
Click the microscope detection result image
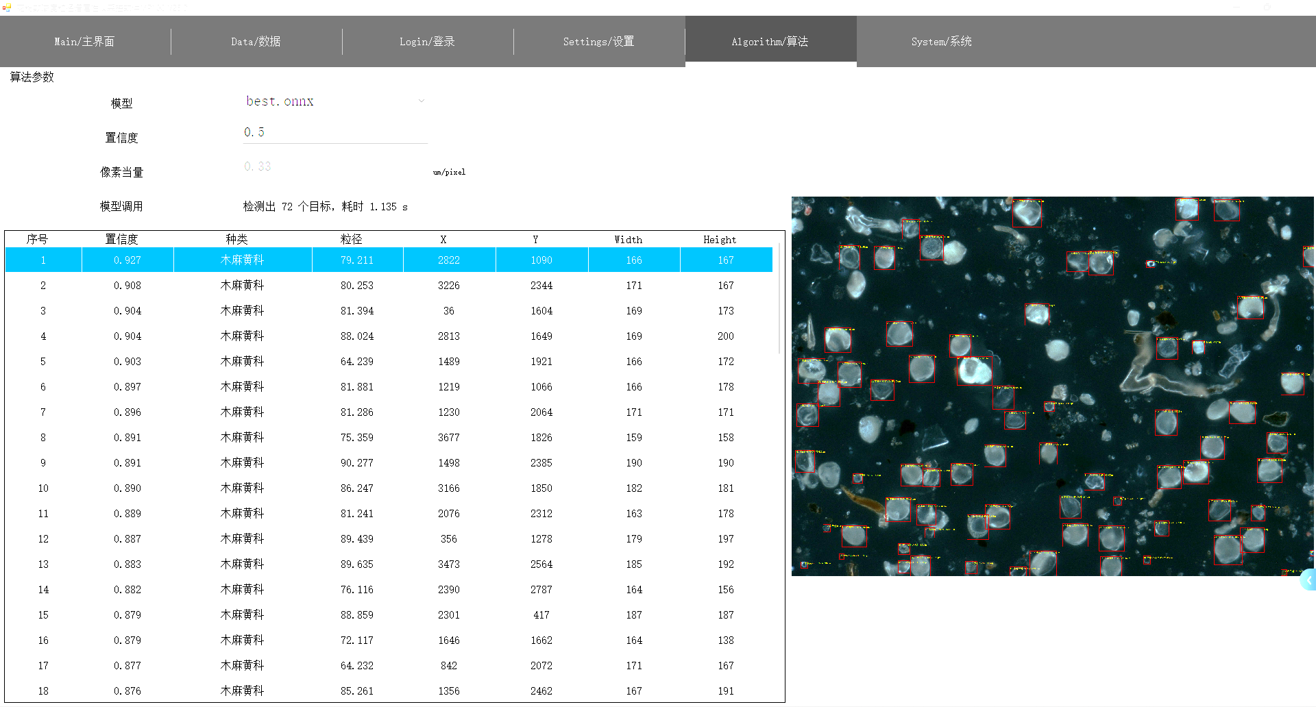1052,386
